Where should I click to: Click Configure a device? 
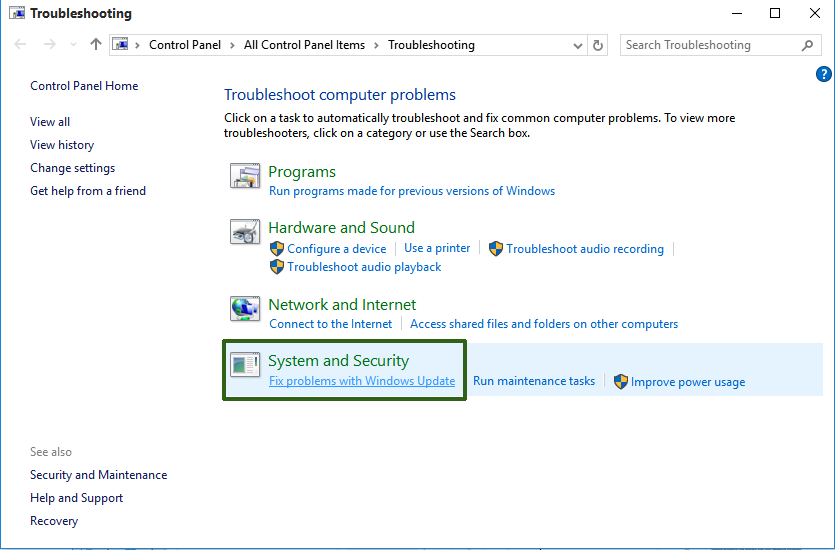(x=337, y=249)
